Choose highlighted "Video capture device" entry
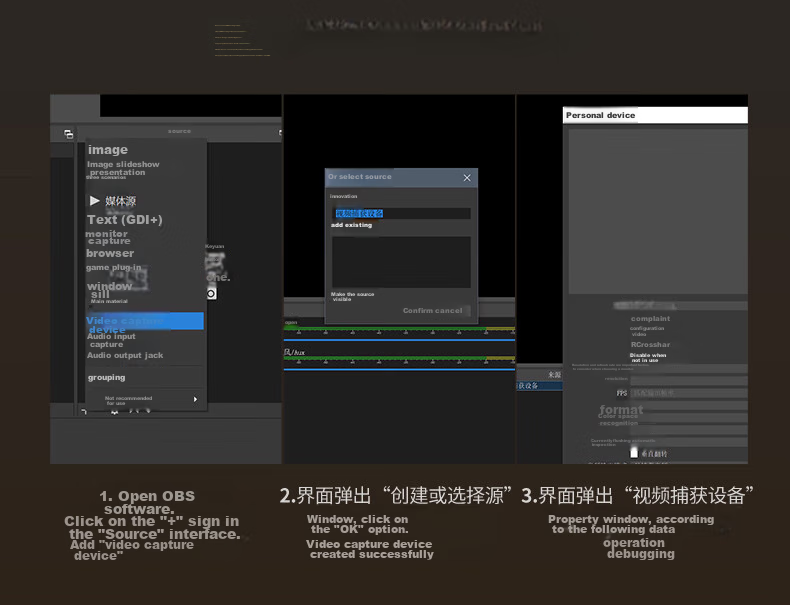 click(x=145, y=321)
